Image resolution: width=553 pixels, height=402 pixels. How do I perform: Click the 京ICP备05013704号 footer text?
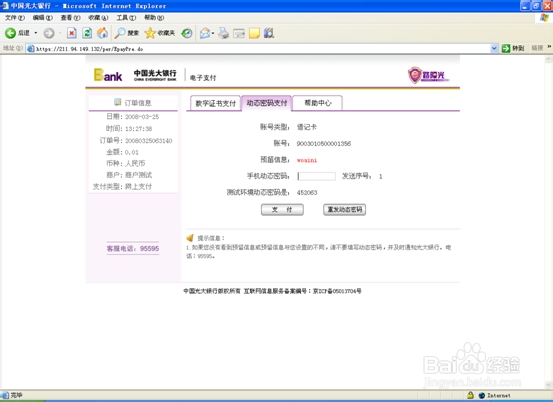tap(337, 291)
